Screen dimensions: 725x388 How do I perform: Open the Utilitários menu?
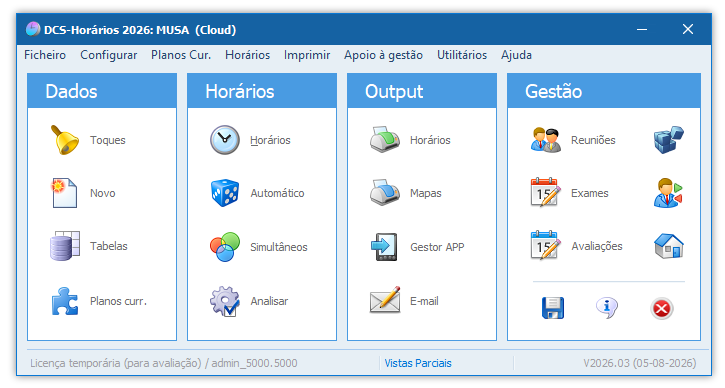tap(462, 55)
